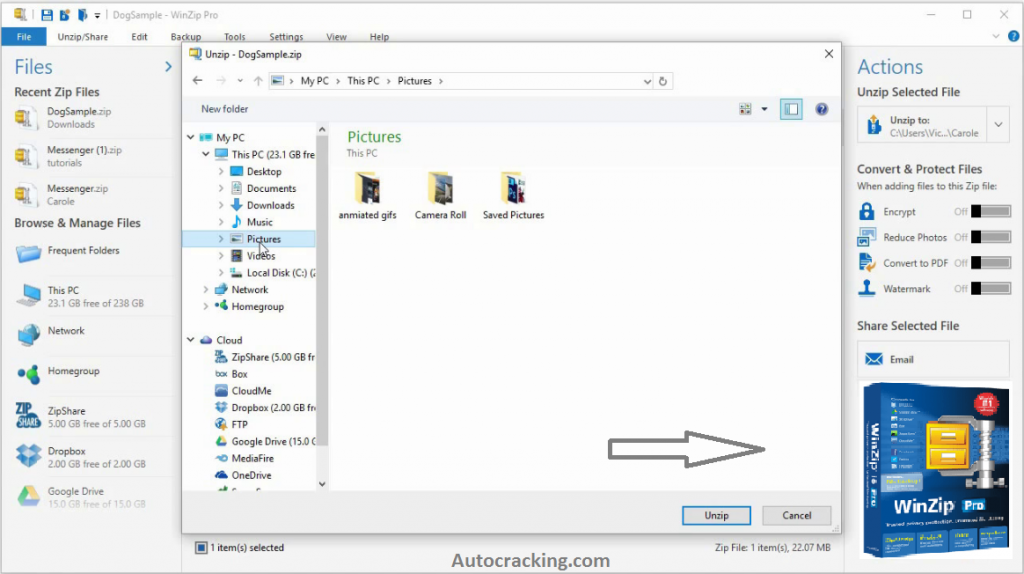1024x574 pixels.
Task: Click This PC breadcrumb segment
Action: (363, 81)
